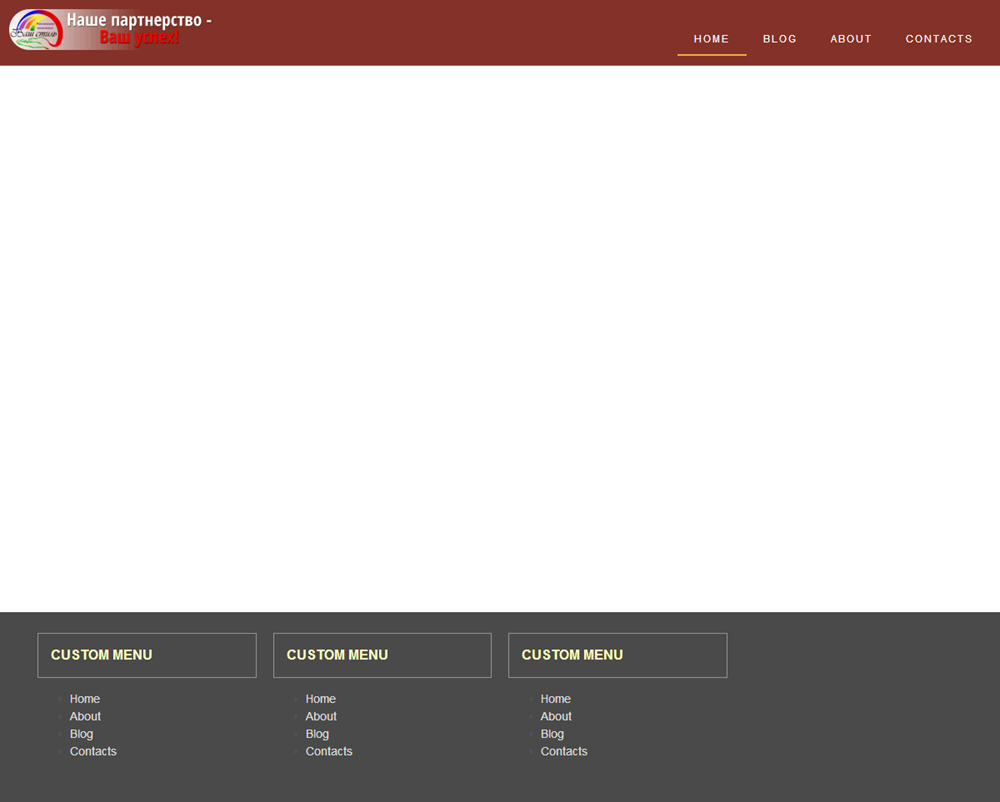
Task: Open Contacts from the top navigation bar
Action: point(938,39)
